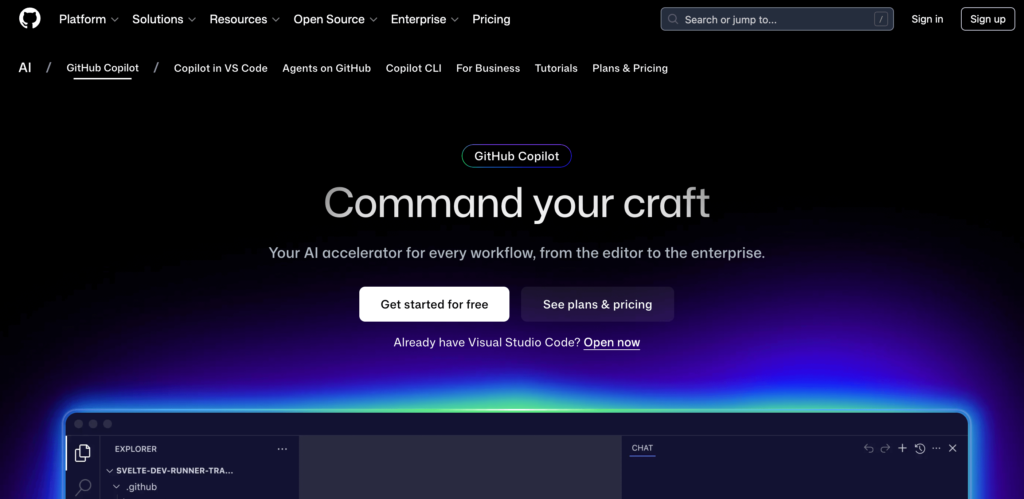
Task: Open chat history clock icon
Action: tap(920, 448)
